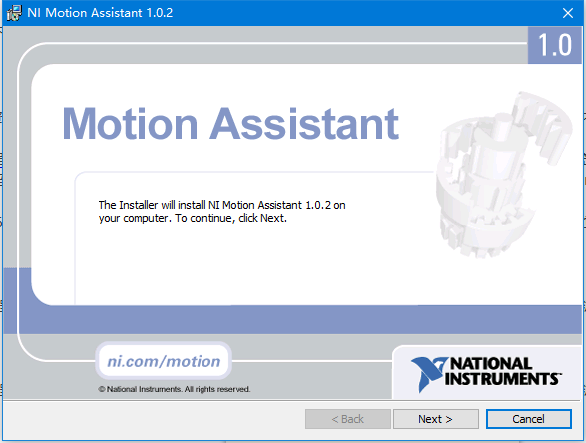Click the word Assistant in the heading
586x443 pixels.
coord(304,124)
